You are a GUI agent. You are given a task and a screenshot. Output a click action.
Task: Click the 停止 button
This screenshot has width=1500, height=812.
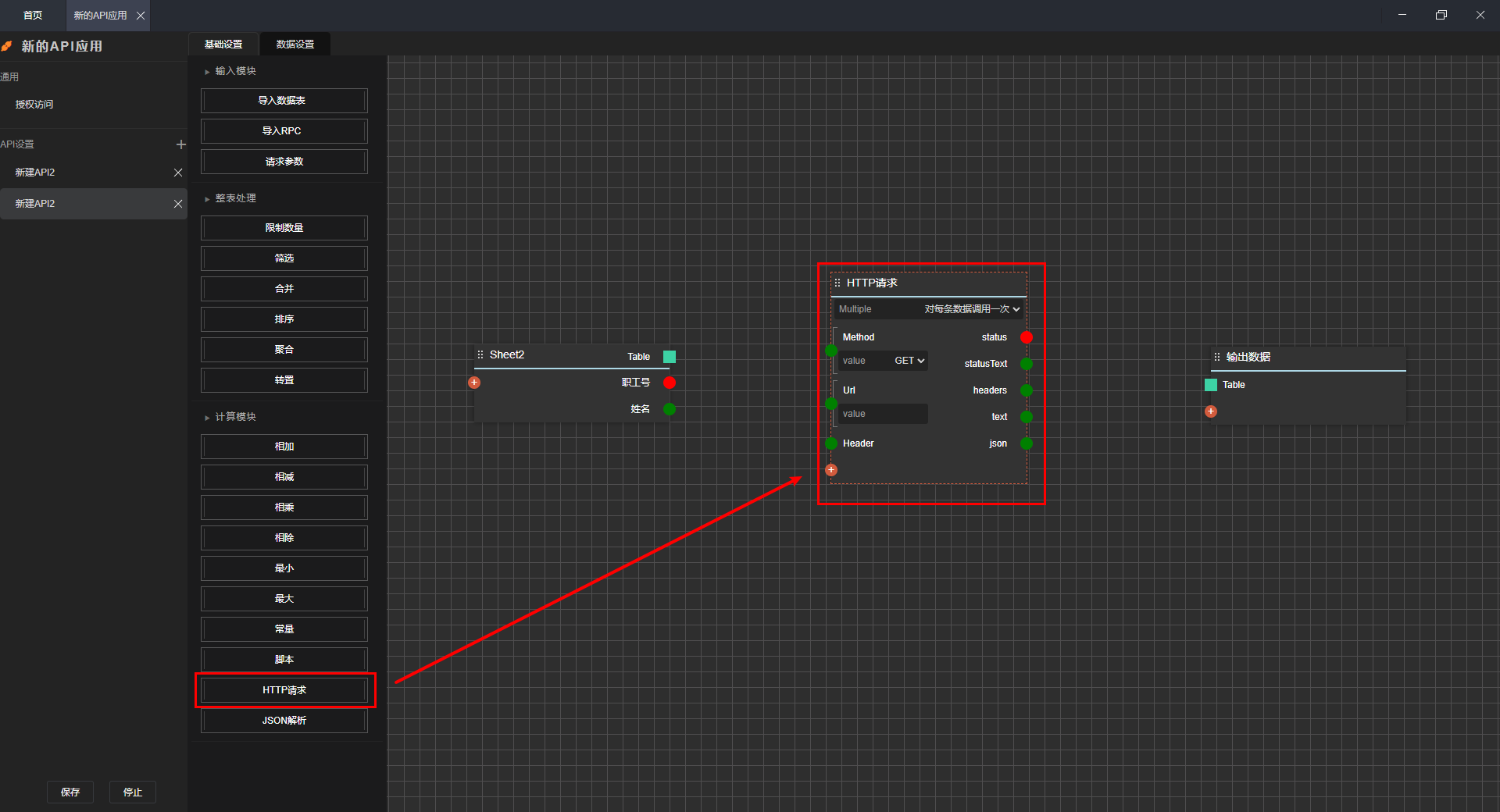(x=133, y=792)
